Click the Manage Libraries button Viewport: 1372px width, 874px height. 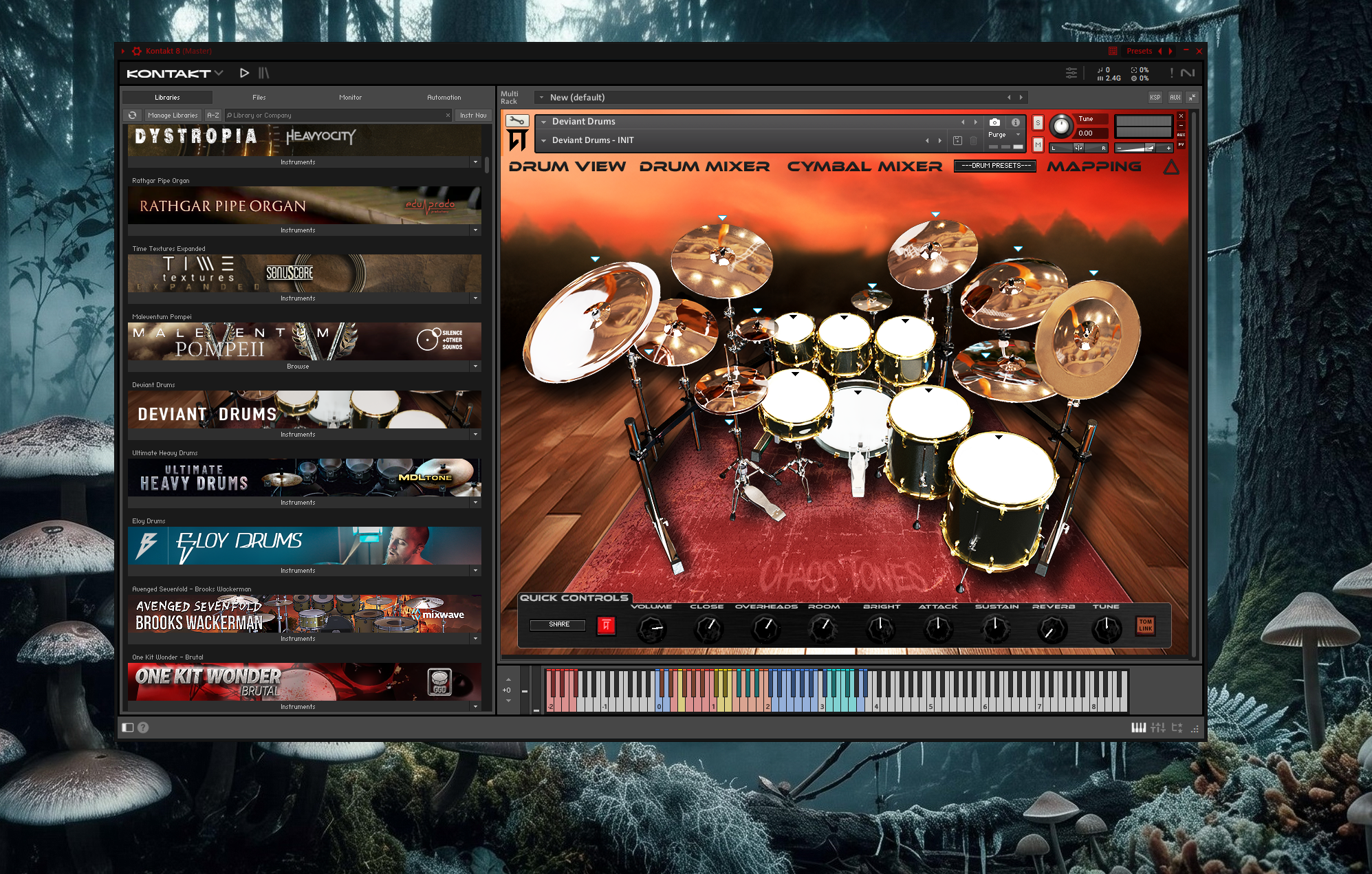click(173, 116)
